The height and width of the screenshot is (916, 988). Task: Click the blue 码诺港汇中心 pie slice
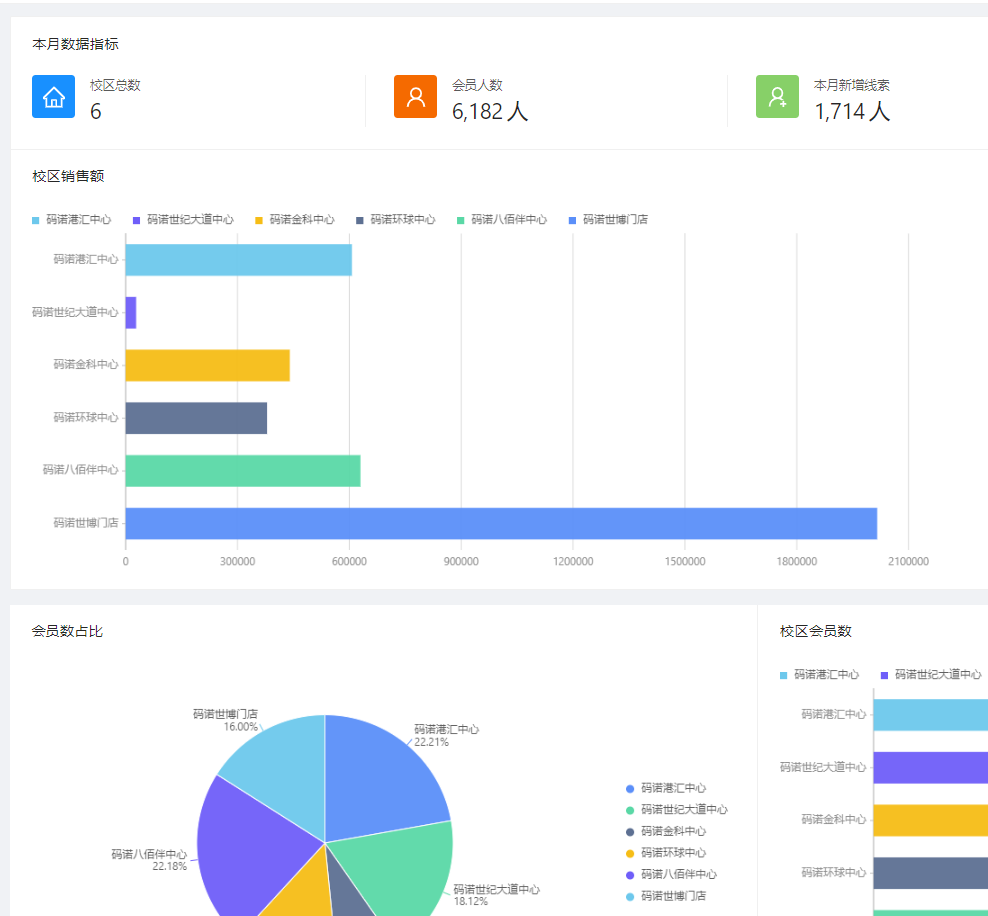coord(378,781)
